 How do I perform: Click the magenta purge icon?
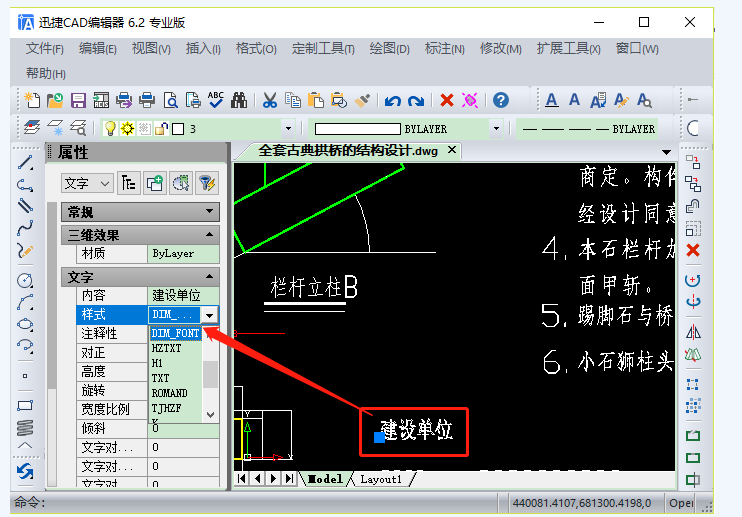[x=470, y=100]
